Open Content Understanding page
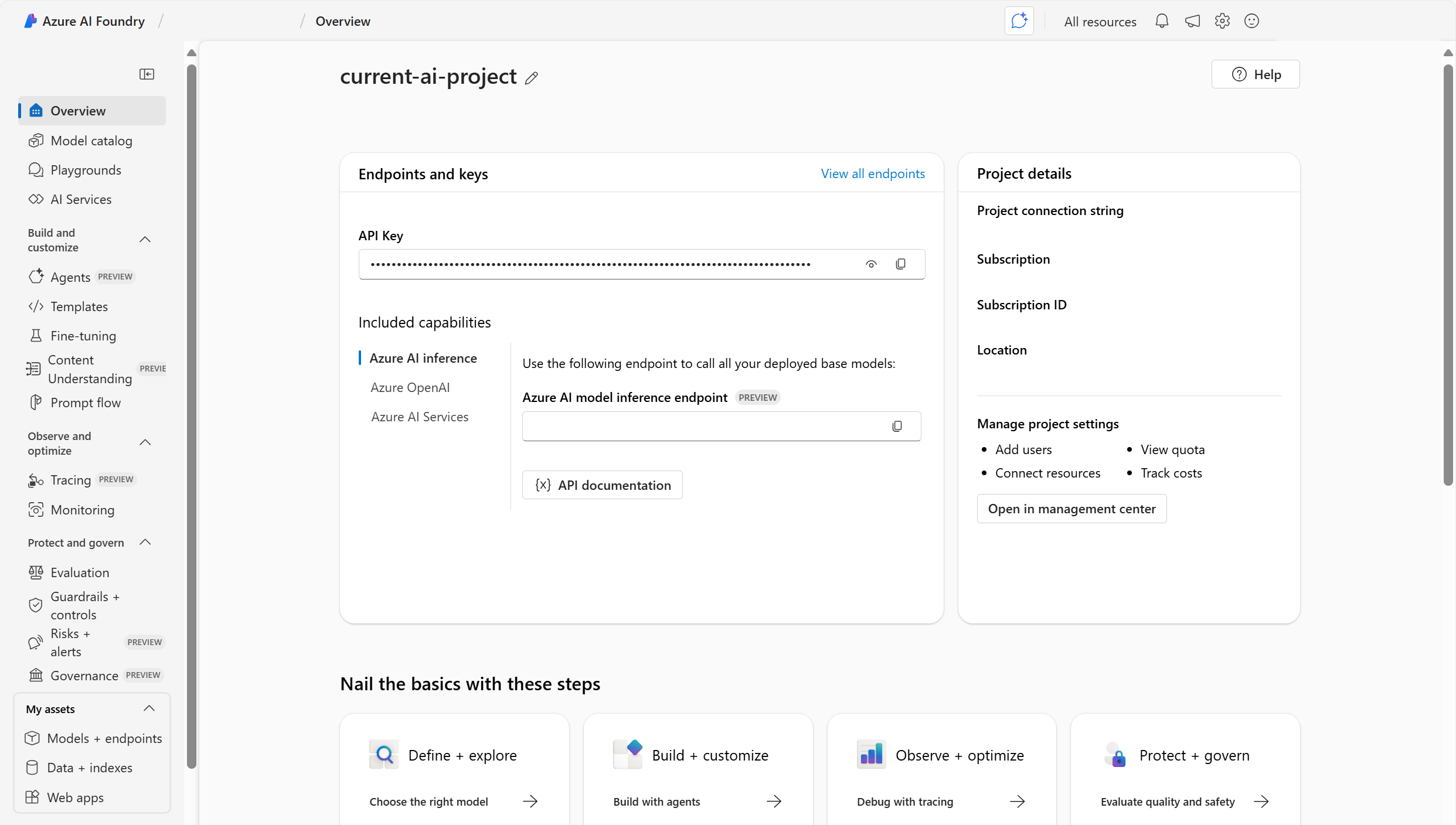The image size is (1456, 825). tap(92, 369)
